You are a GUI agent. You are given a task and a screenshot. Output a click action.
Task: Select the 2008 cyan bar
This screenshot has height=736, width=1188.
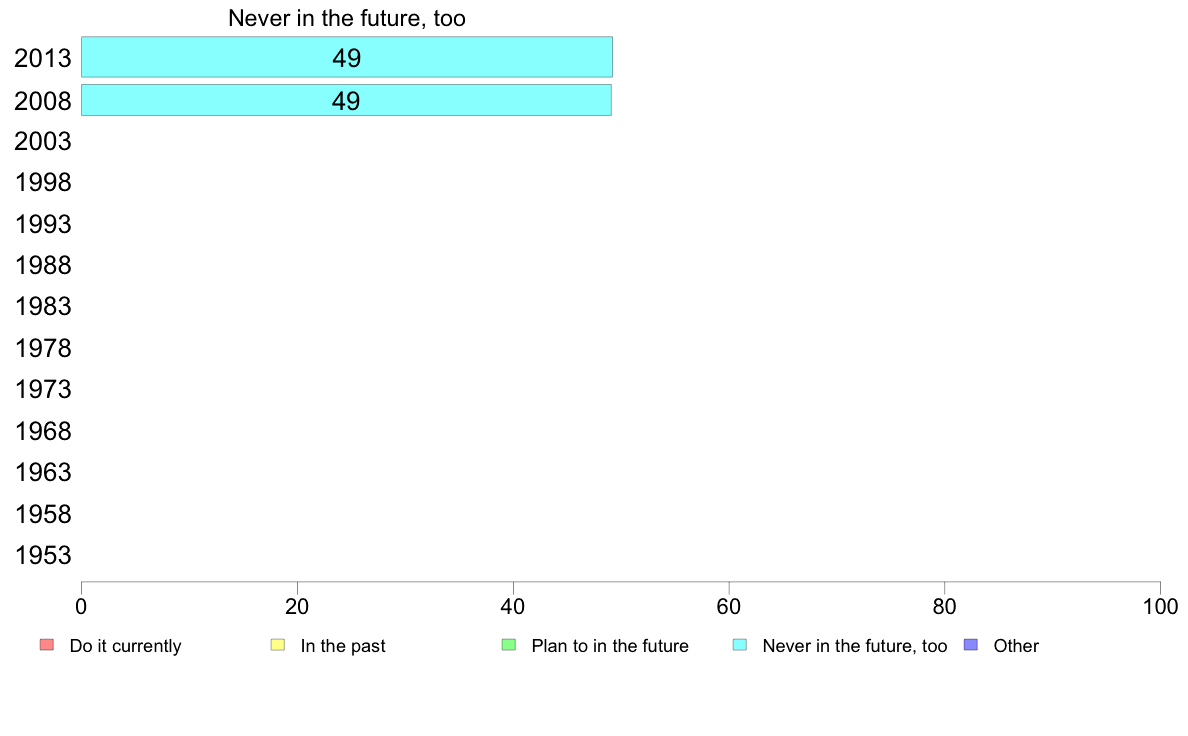click(346, 100)
